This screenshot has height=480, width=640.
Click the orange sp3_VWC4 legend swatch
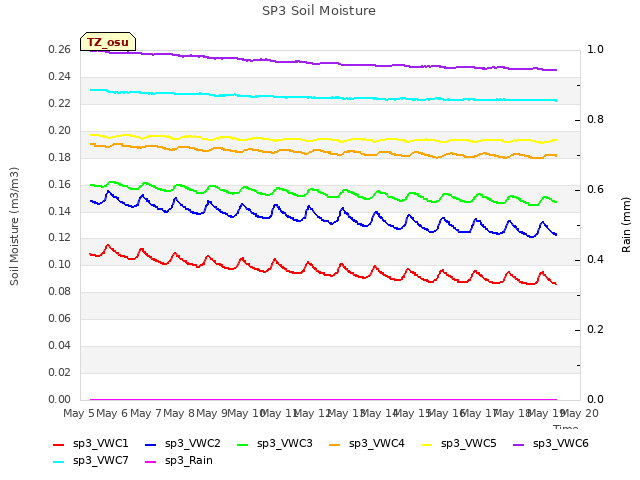tap(335, 444)
